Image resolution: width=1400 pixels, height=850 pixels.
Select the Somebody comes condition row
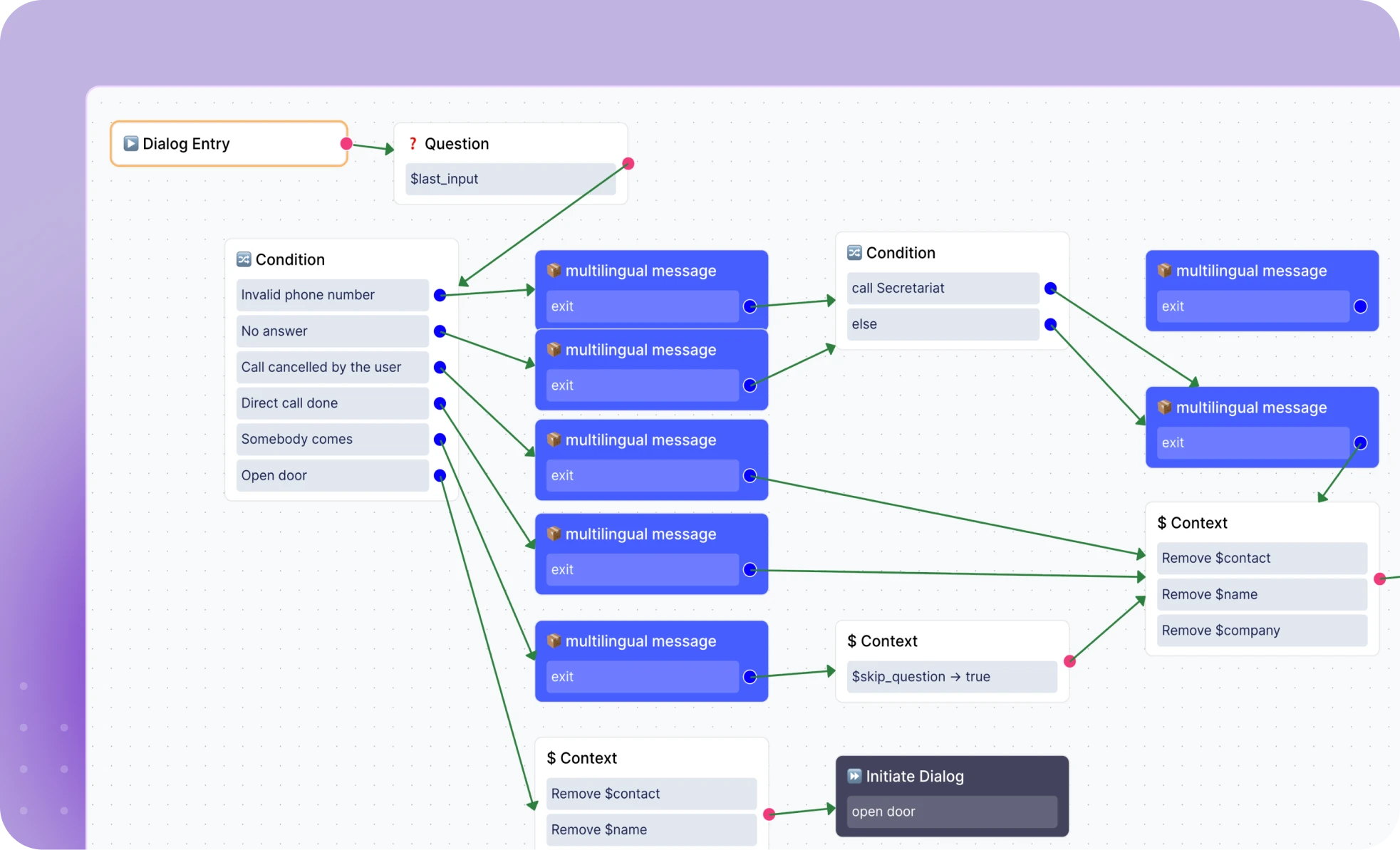coord(332,439)
